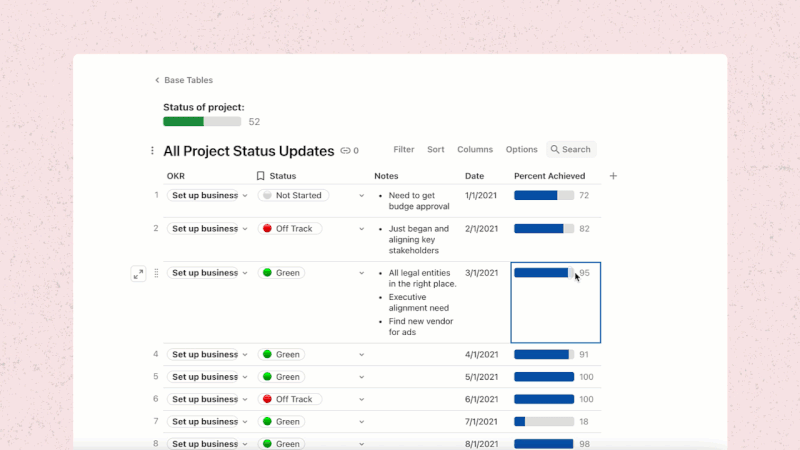
Task: Go back to Base Tables
Action: 188,80
